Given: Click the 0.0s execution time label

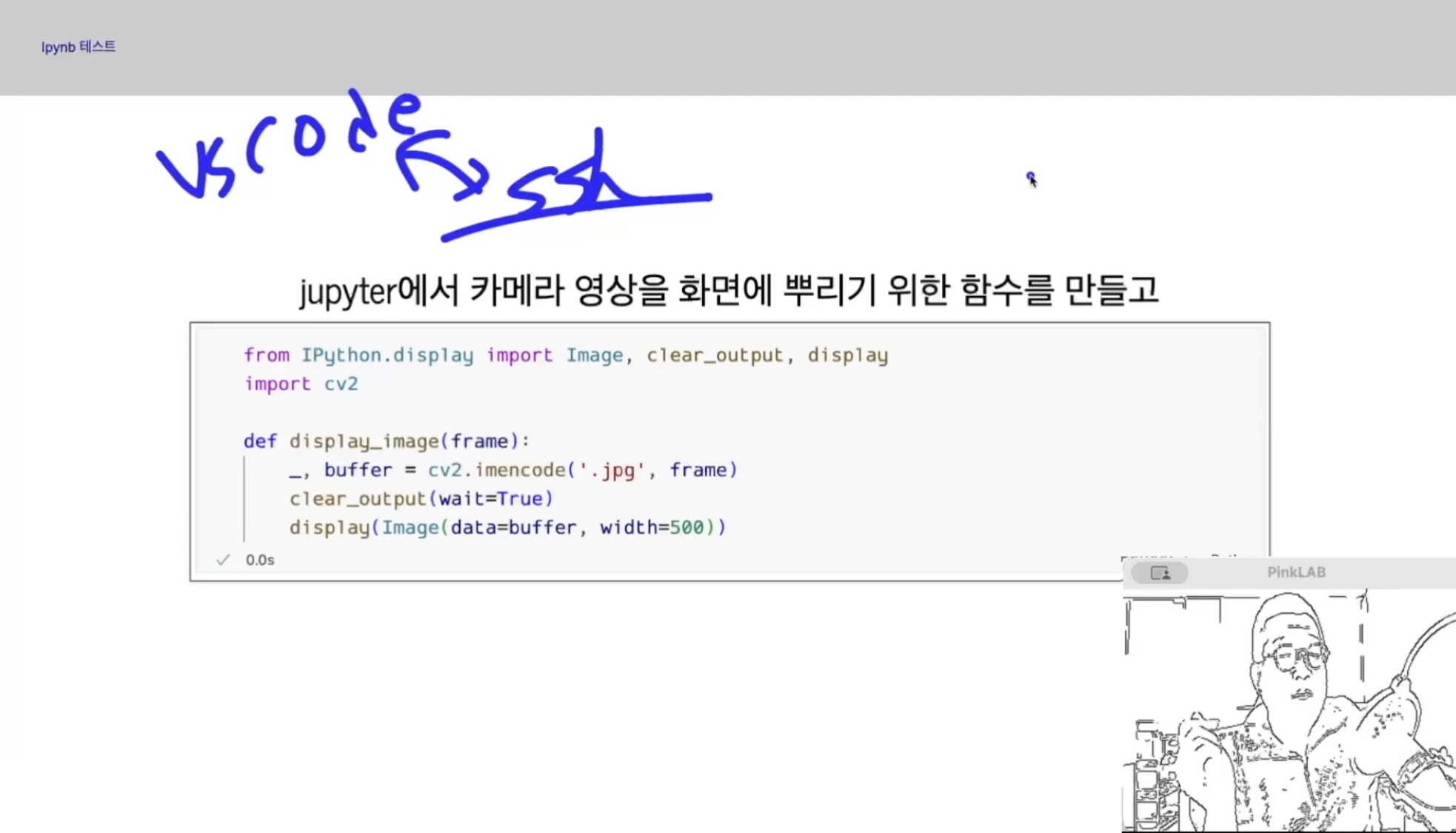Looking at the screenshot, I should click(260, 560).
